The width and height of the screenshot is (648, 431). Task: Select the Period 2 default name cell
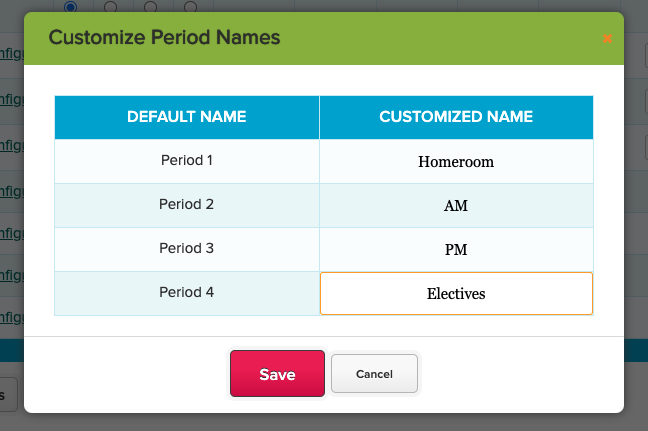tap(187, 205)
